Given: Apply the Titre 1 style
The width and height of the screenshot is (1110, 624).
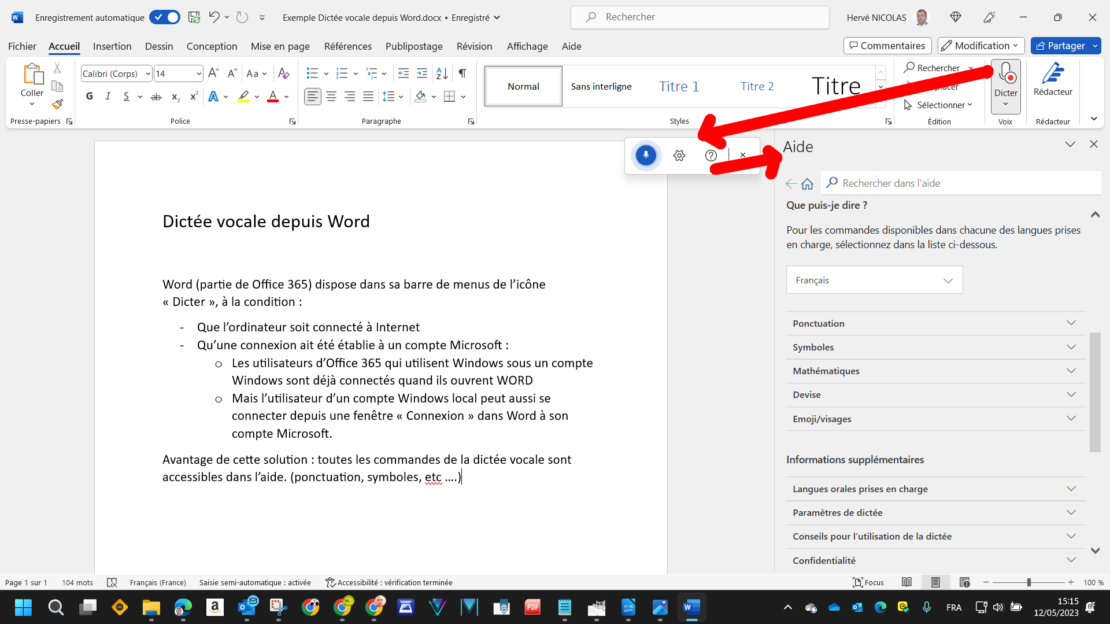Looking at the screenshot, I should [x=679, y=86].
